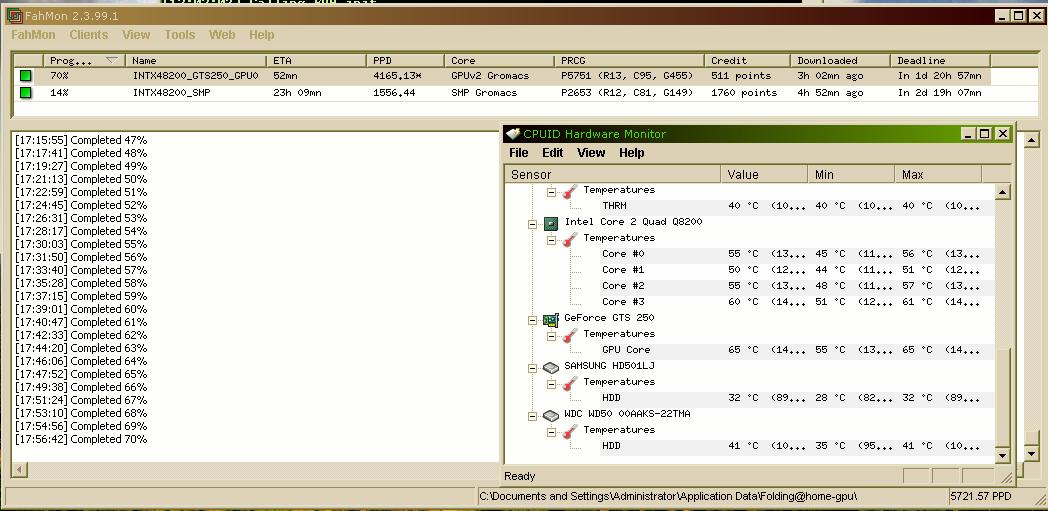The image size is (1048, 511).
Task: Sort clients by PRCG column
Action: click(x=629, y=60)
